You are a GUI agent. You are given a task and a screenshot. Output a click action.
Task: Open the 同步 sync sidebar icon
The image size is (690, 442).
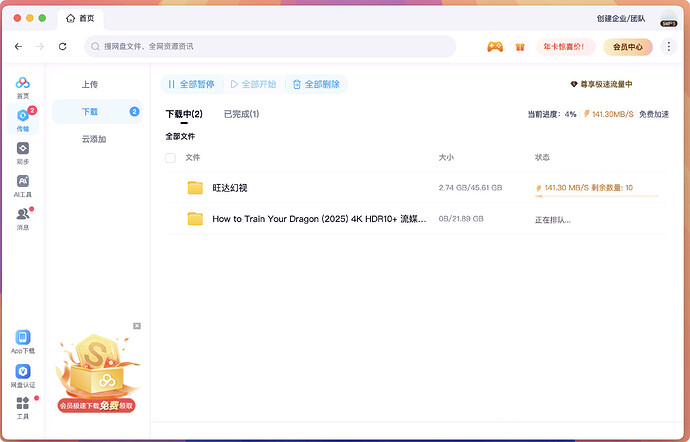coord(22,153)
